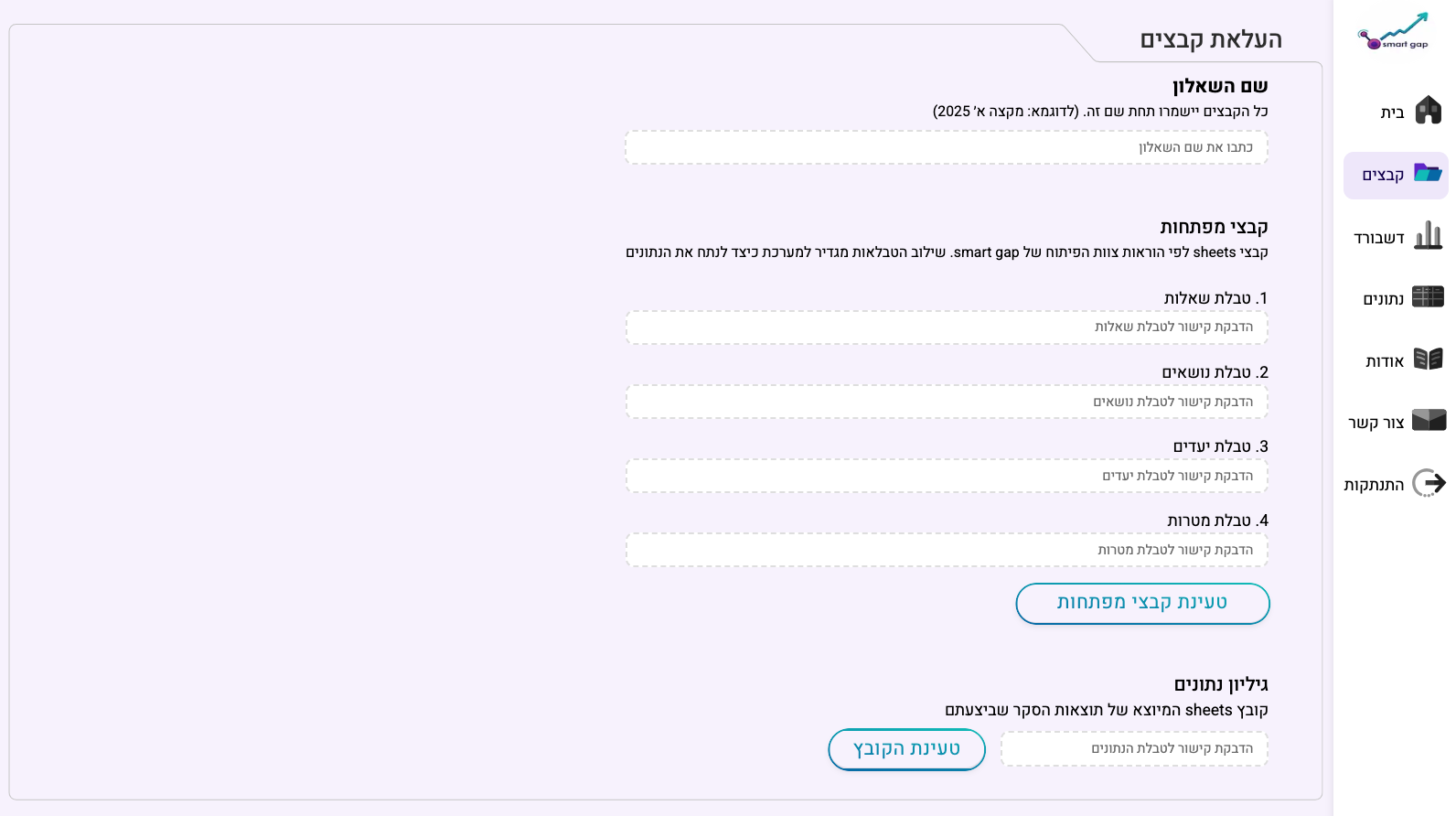Click the העלאת קבצים tab title
Screen dimensions: 1456x816
(1211, 39)
